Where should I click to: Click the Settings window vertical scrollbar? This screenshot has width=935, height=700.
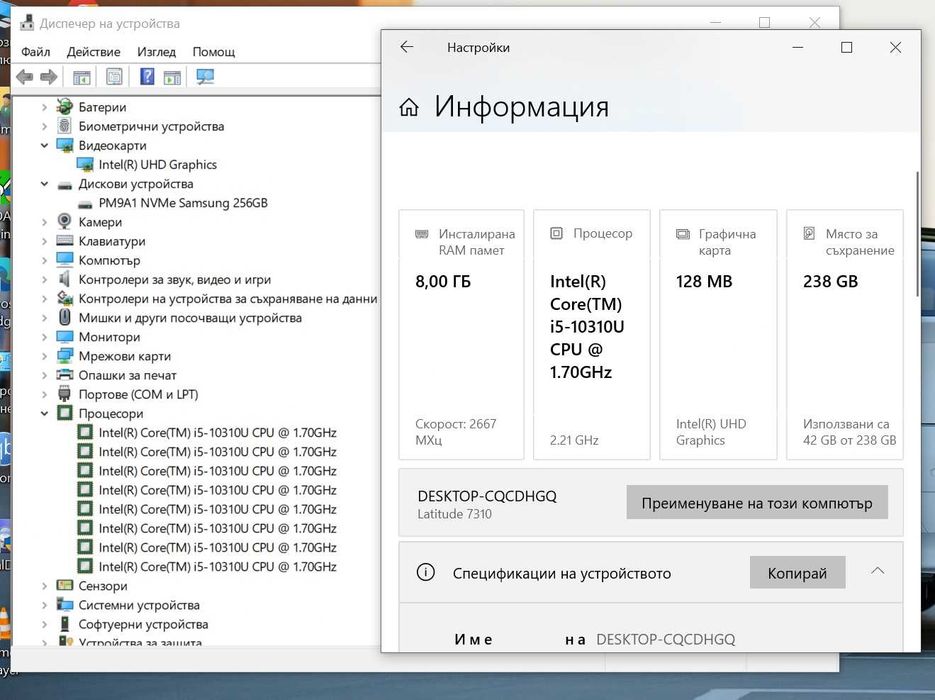(x=917, y=233)
